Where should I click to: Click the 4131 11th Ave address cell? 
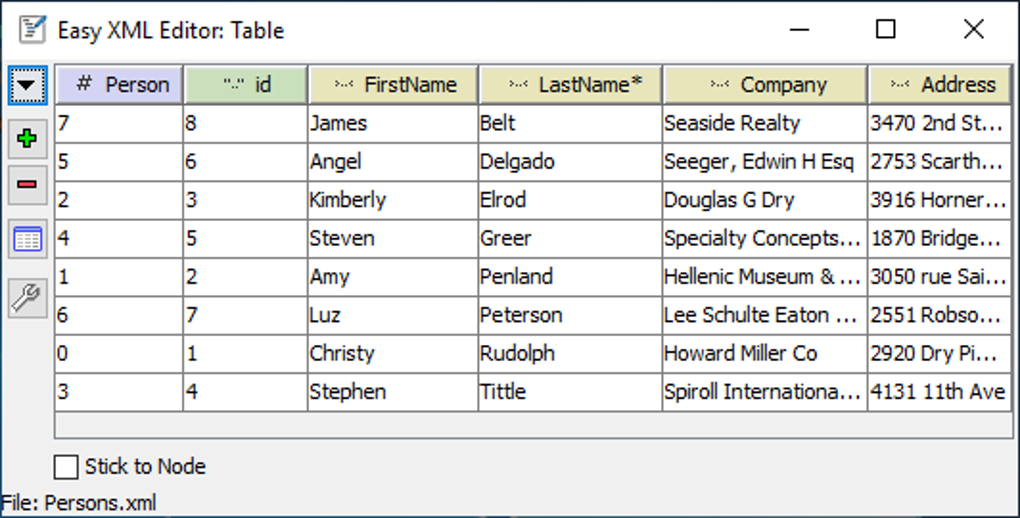938,392
